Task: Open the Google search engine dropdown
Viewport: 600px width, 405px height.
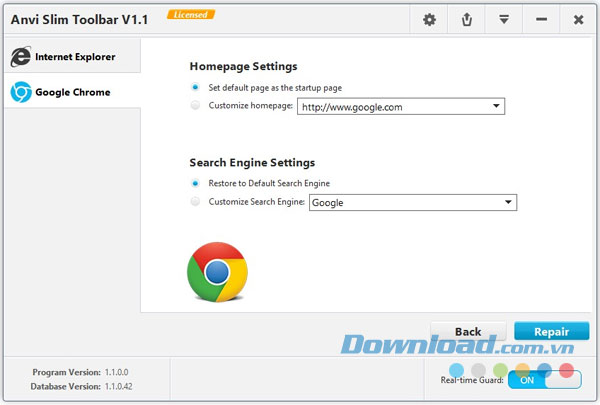Action: (x=508, y=202)
